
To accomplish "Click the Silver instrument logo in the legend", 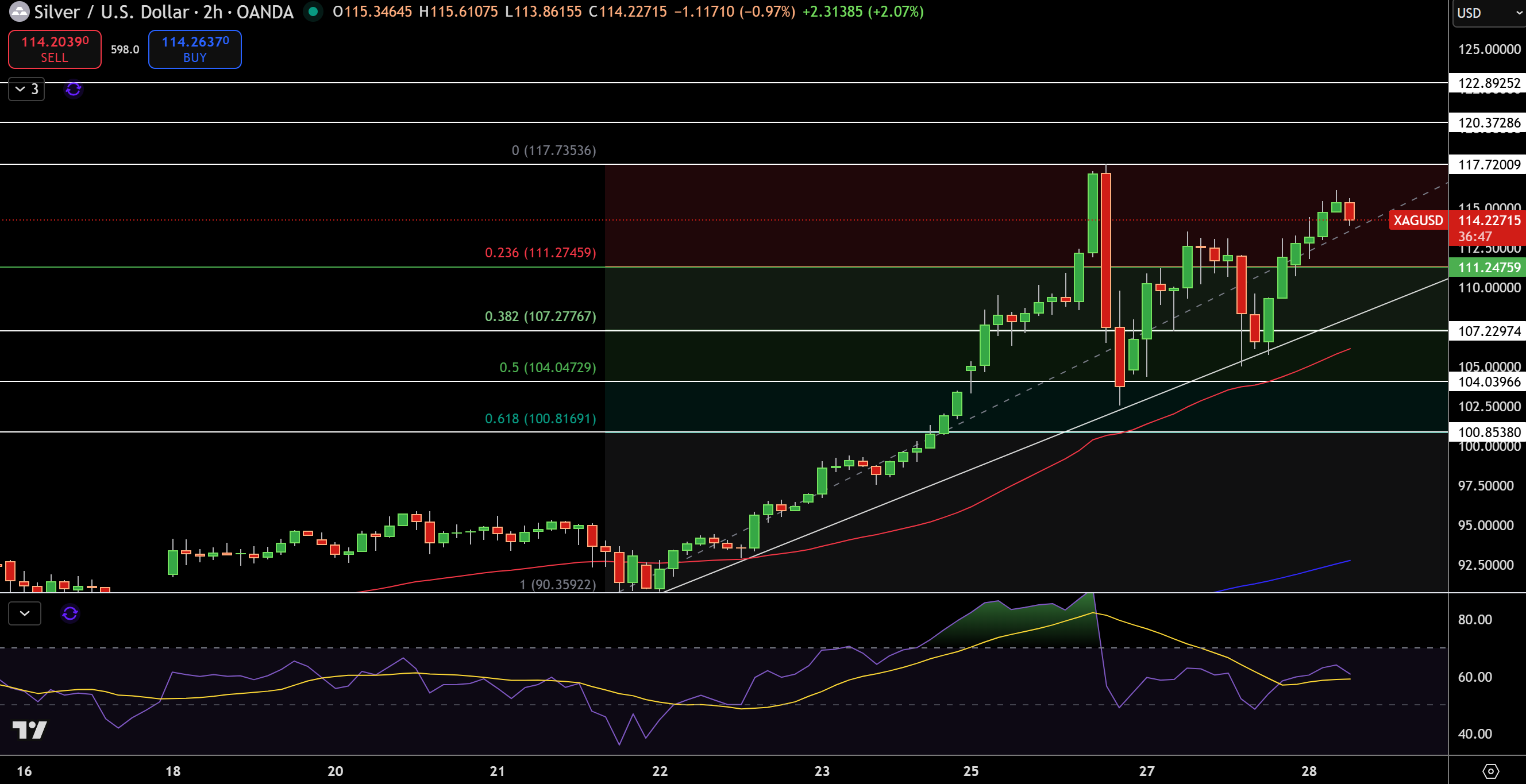I will click(x=20, y=12).
